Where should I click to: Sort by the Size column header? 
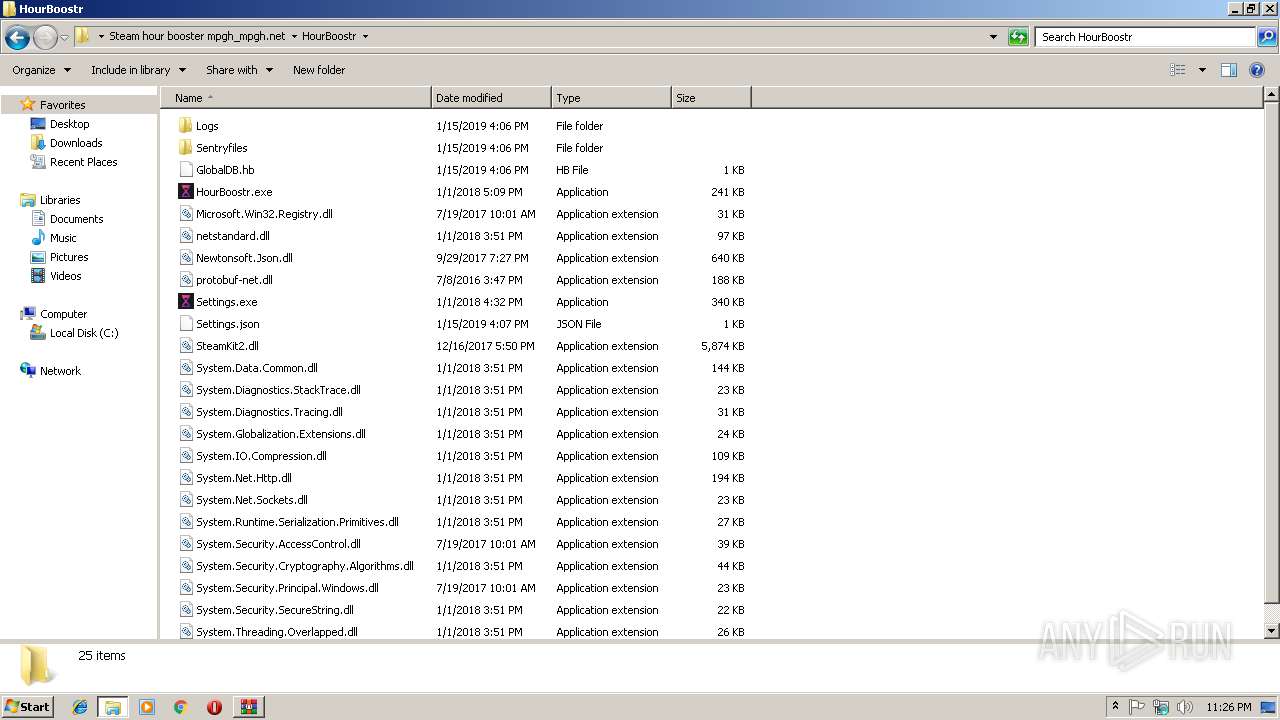click(711, 98)
